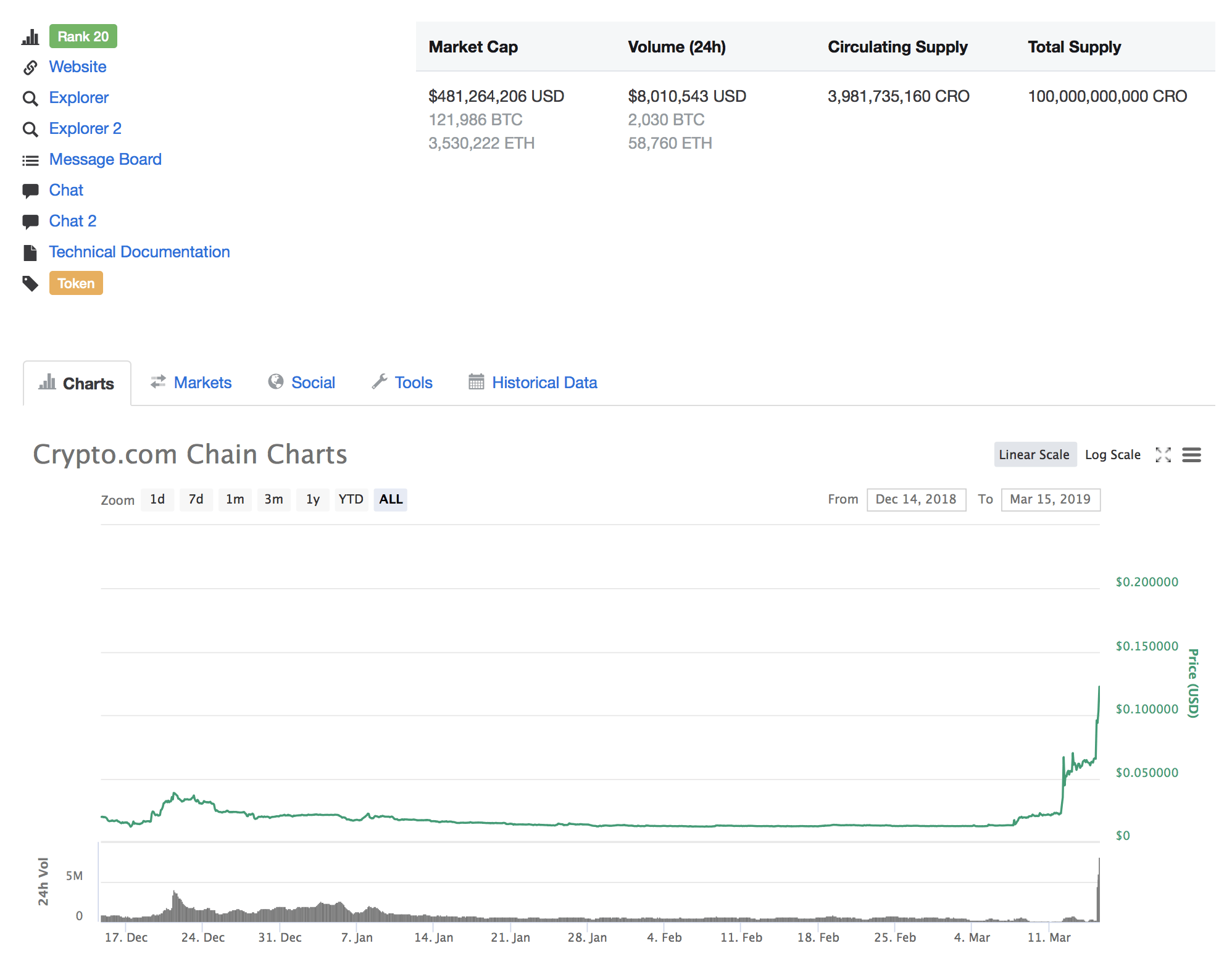Click the arrows icon on Markets tab

click(158, 382)
